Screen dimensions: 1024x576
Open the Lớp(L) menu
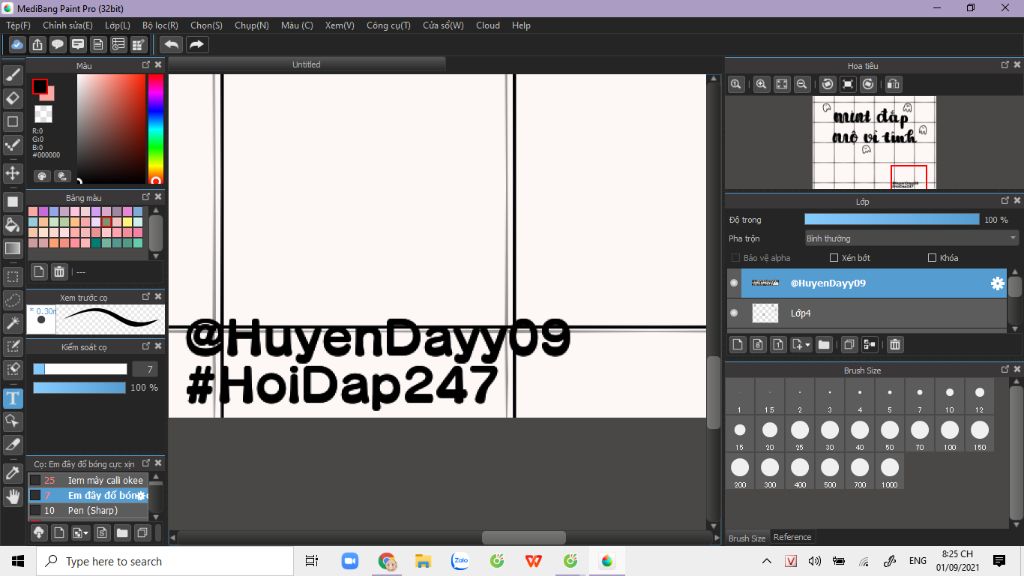click(118, 25)
